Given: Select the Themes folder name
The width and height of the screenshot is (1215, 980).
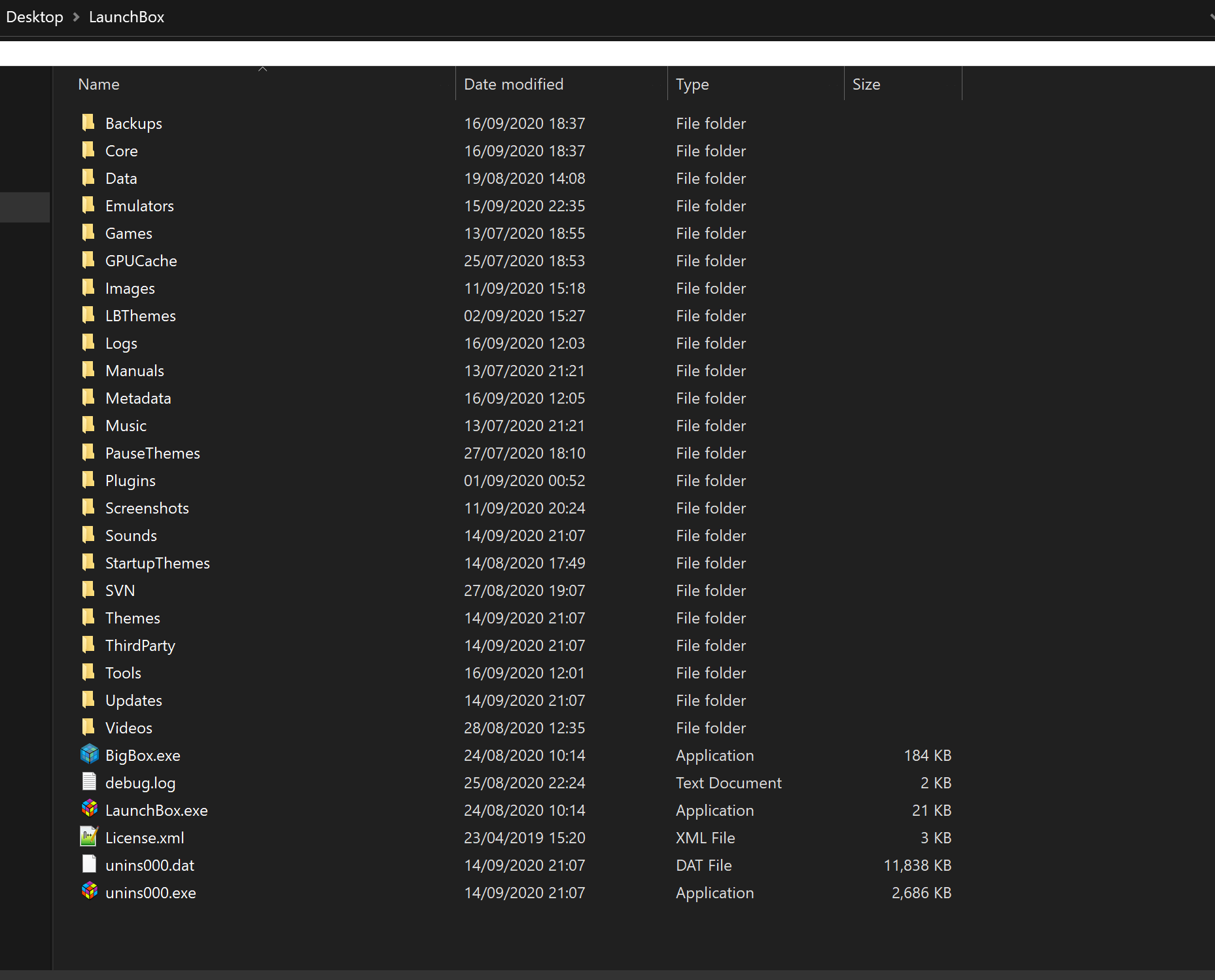Looking at the screenshot, I should point(133,618).
